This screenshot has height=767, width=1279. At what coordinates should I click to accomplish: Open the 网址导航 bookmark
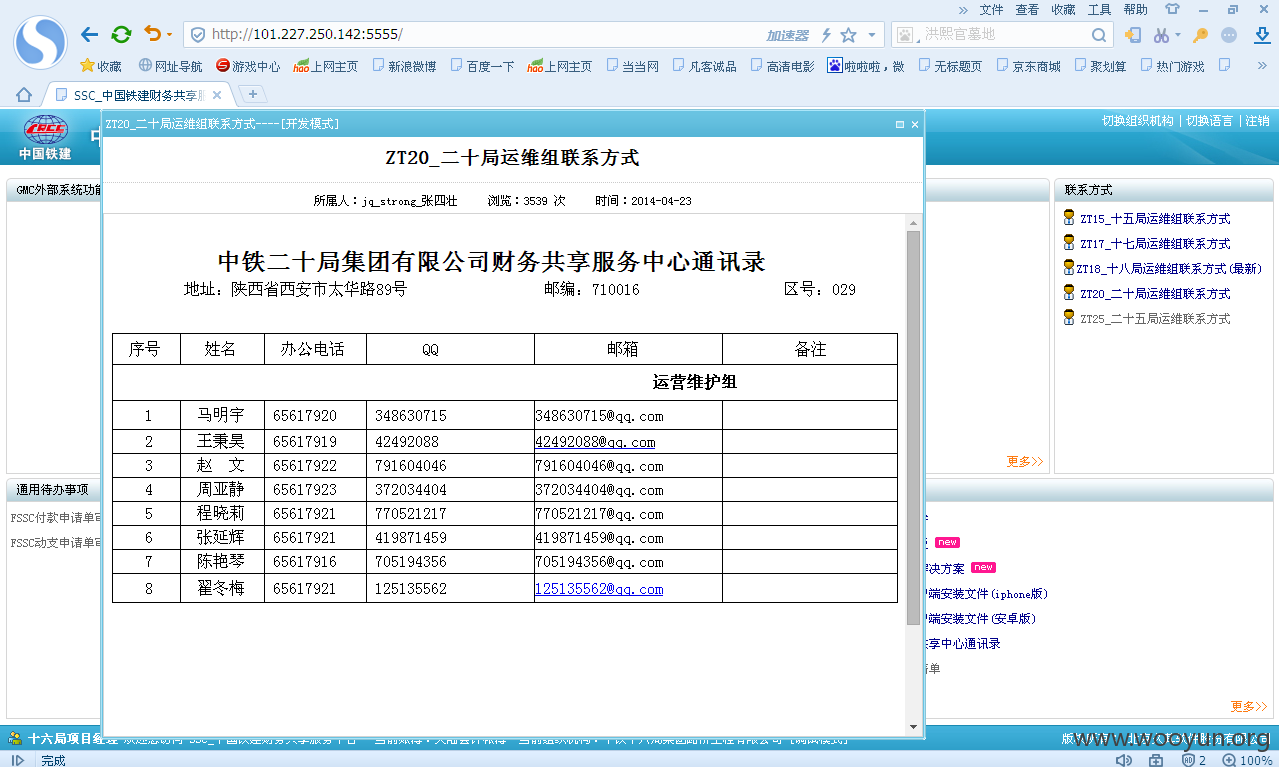click(170, 66)
